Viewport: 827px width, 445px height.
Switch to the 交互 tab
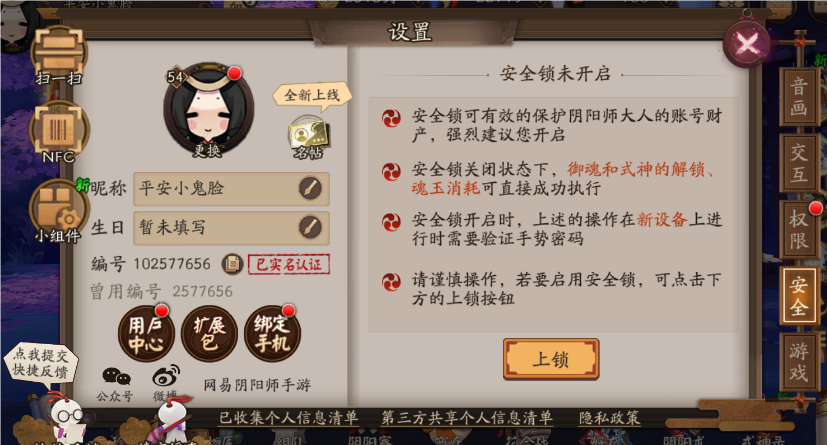799,163
